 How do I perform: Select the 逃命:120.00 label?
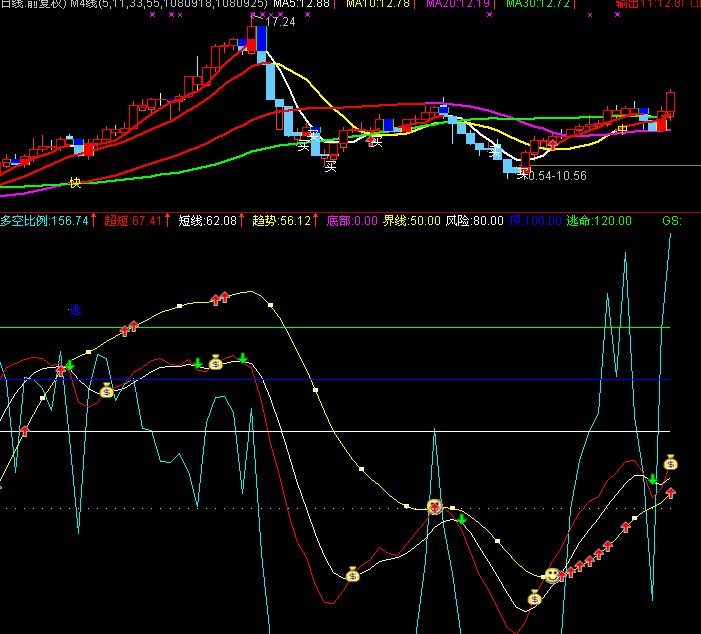pos(599,220)
